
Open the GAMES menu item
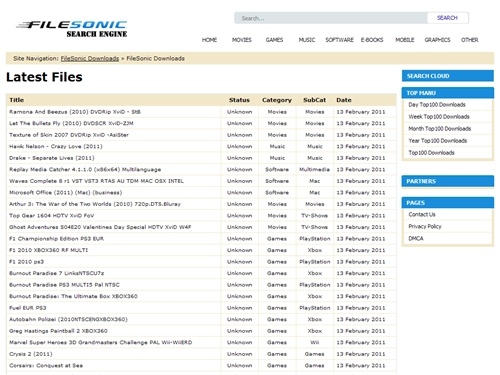[x=274, y=40]
